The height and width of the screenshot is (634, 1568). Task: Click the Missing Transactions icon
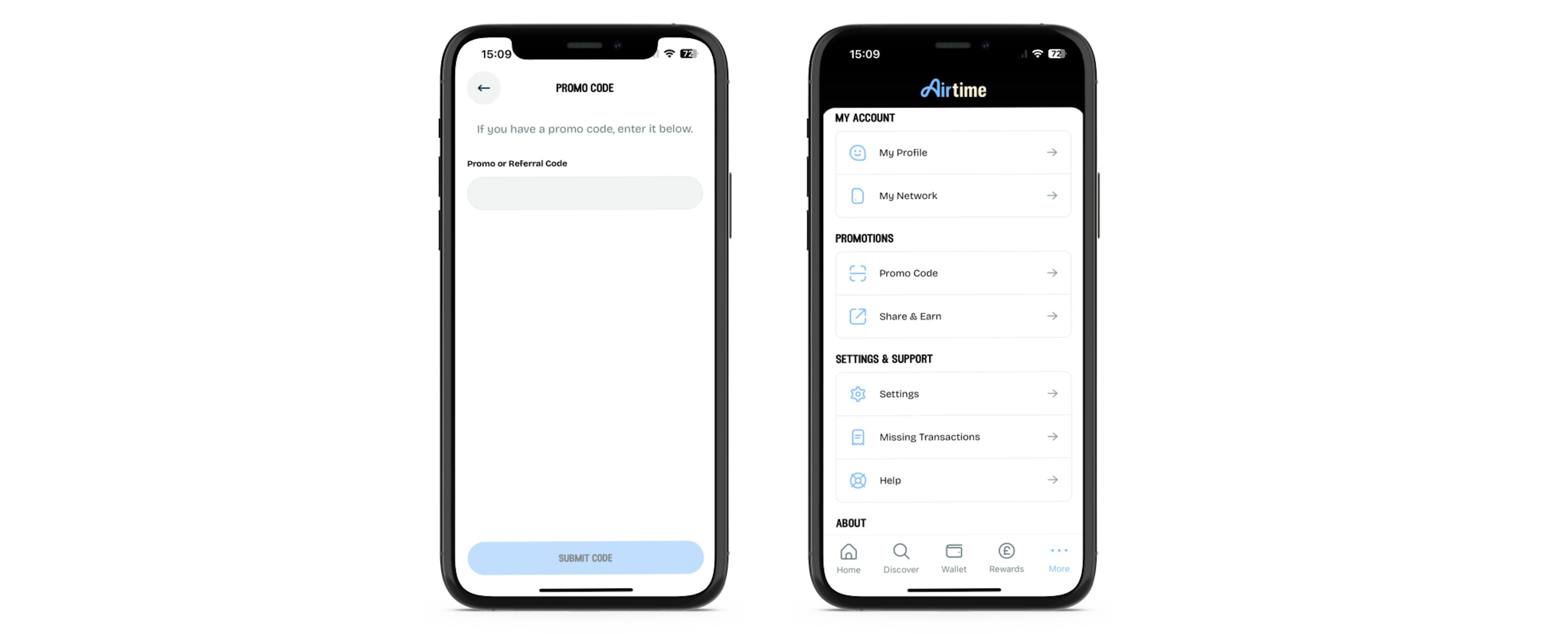(x=858, y=436)
